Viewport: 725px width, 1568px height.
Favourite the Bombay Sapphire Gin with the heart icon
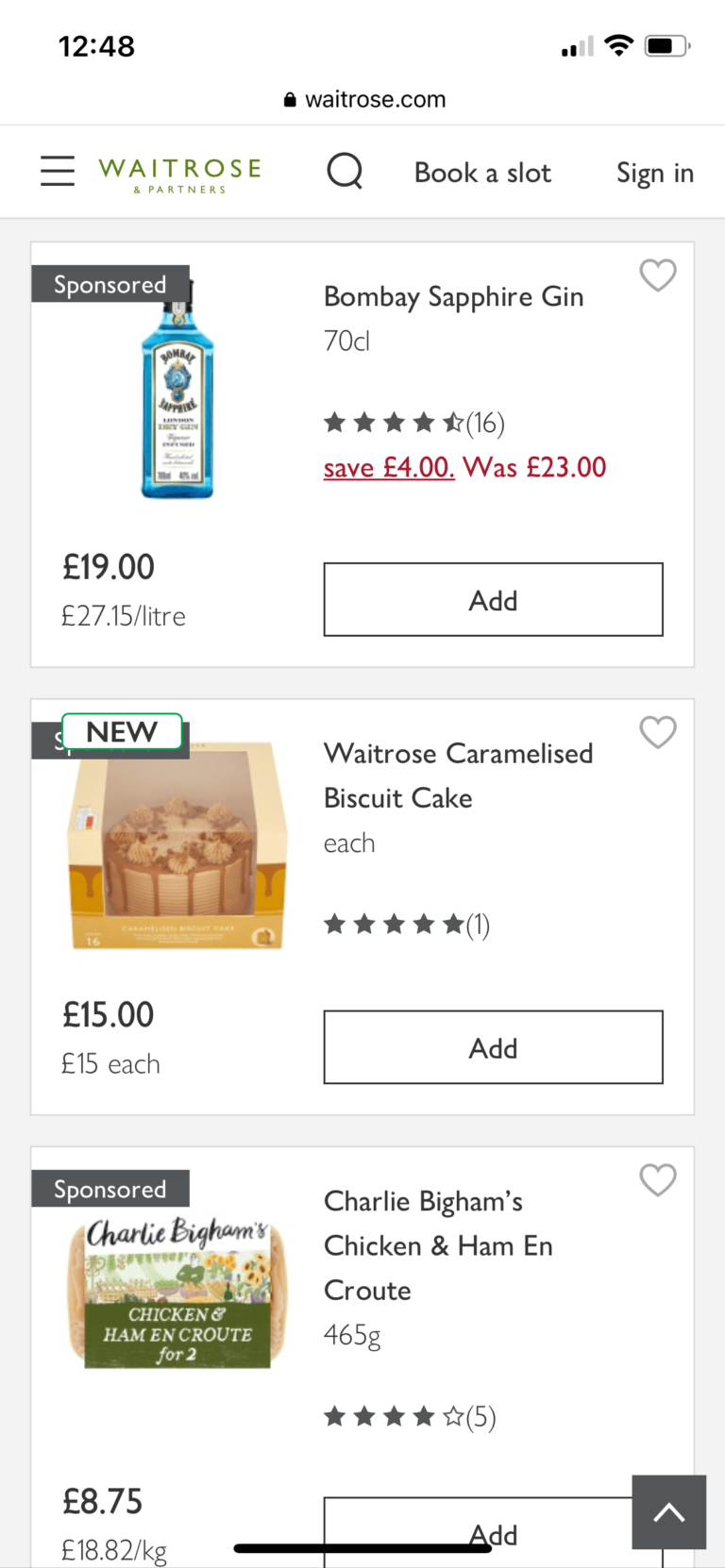pos(658,275)
